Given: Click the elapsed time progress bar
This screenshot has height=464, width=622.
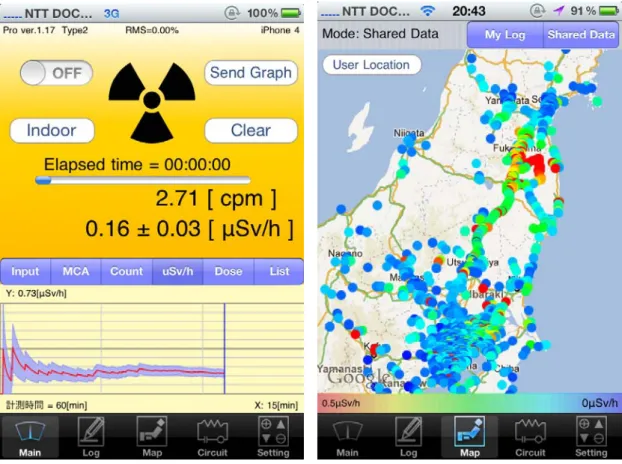Looking at the screenshot, I should click(143, 180).
